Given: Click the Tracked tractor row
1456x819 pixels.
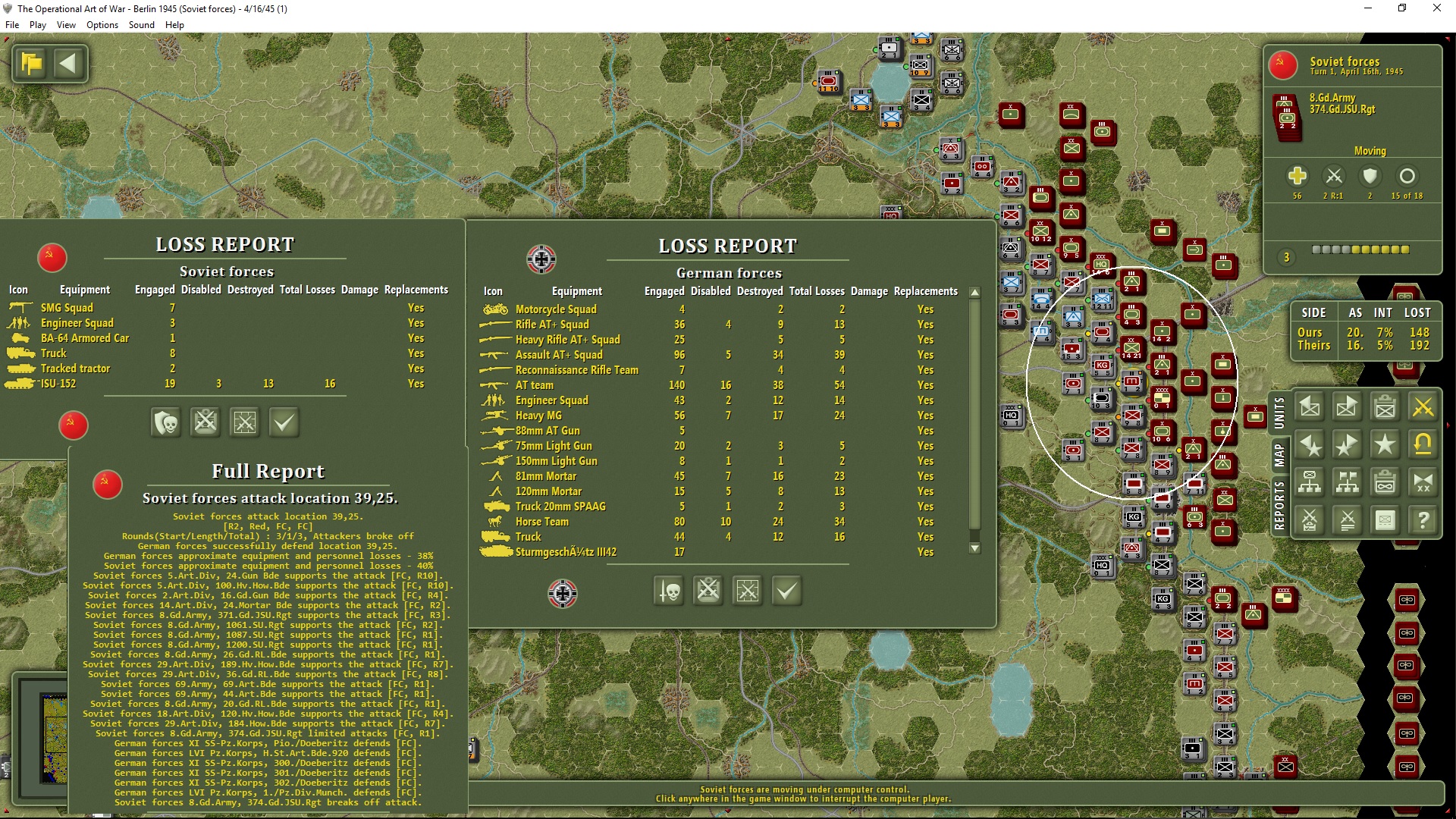Looking at the screenshot, I should [227, 369].
